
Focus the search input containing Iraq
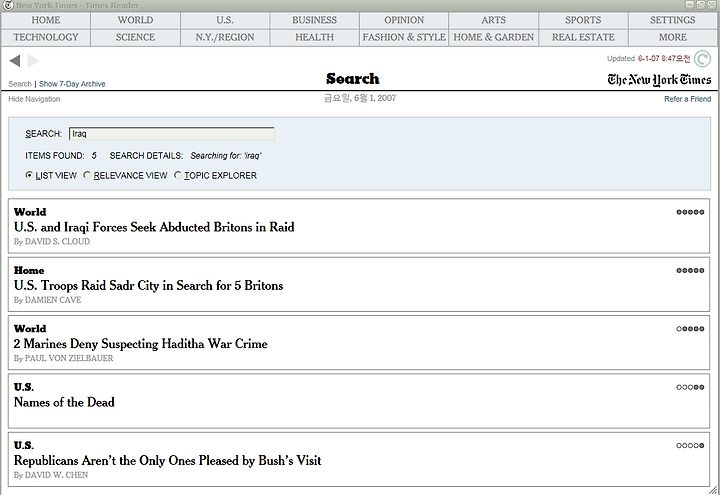(172, 134)
